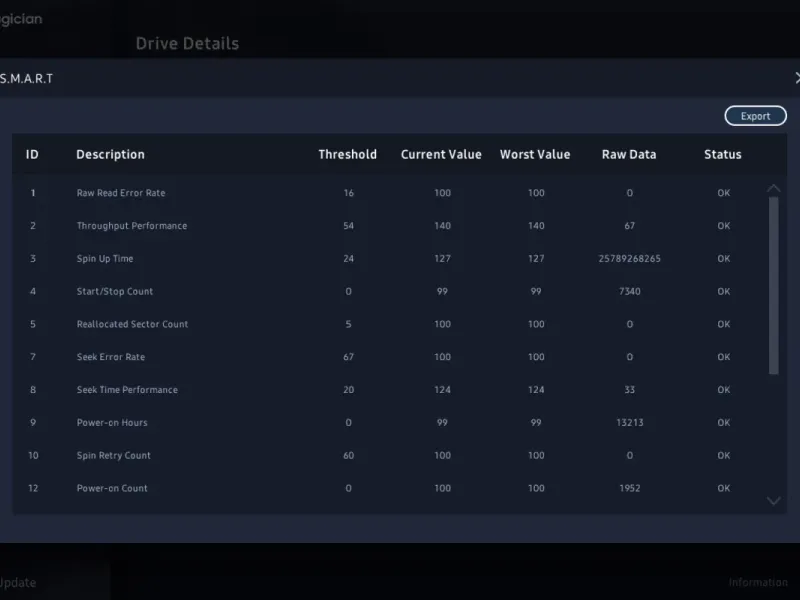The width and height of the screenshot is (800, 600).
Task: Click the Current Value column header
Action: [441, 155]
